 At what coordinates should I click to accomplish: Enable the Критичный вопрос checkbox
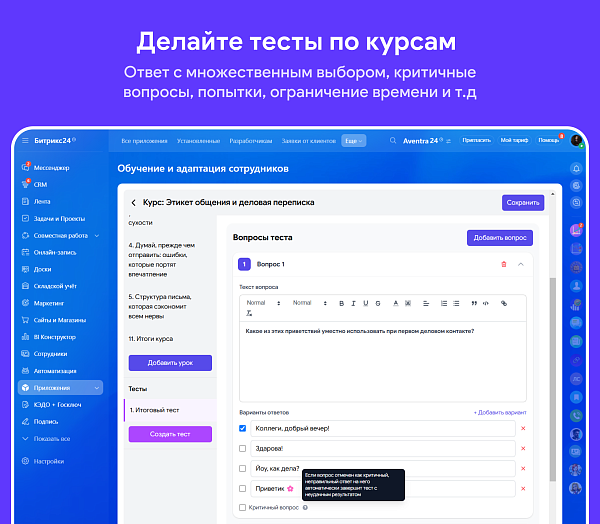tap(243, 508)
